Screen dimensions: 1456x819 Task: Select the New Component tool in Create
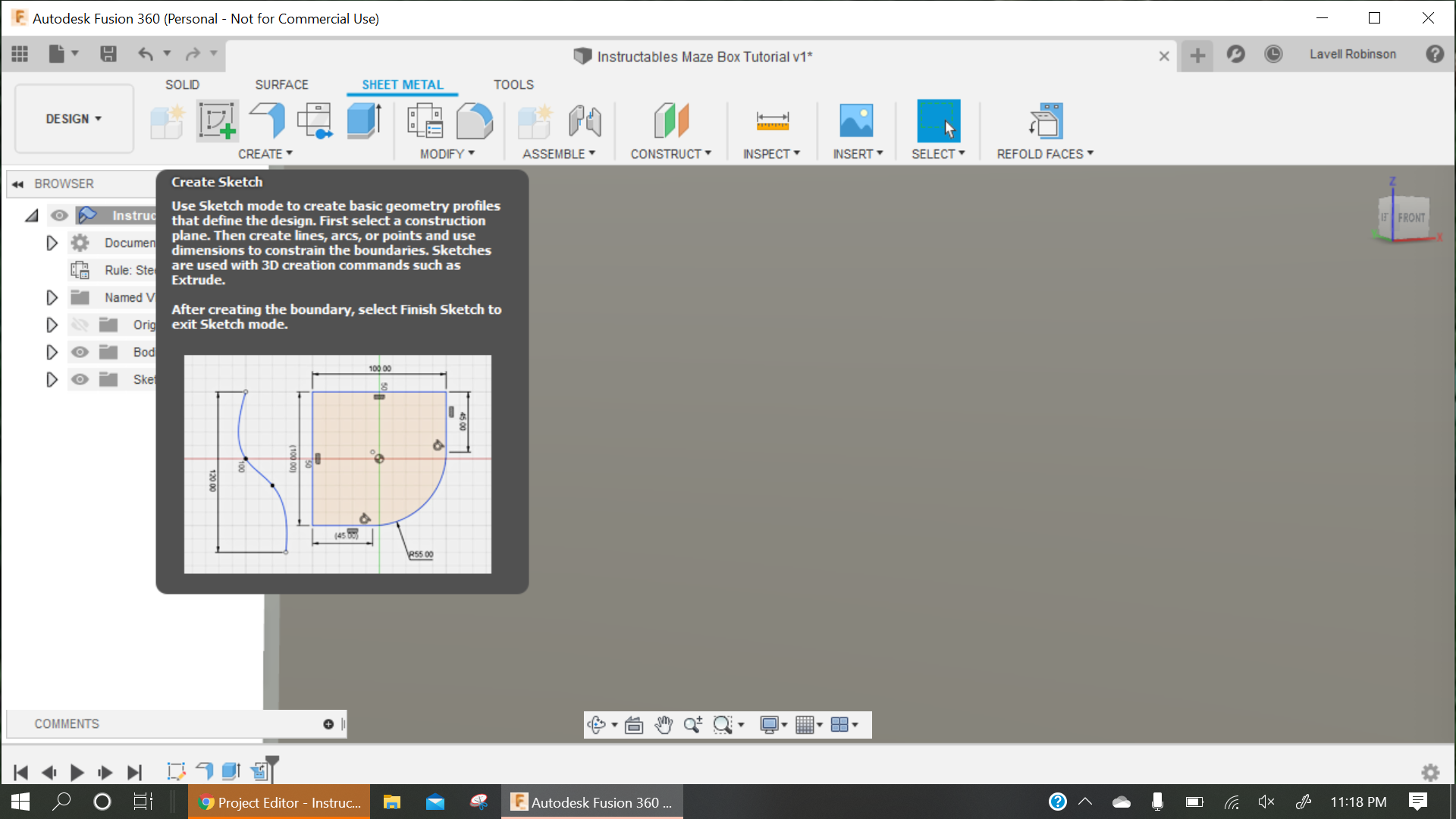(167, 121)
